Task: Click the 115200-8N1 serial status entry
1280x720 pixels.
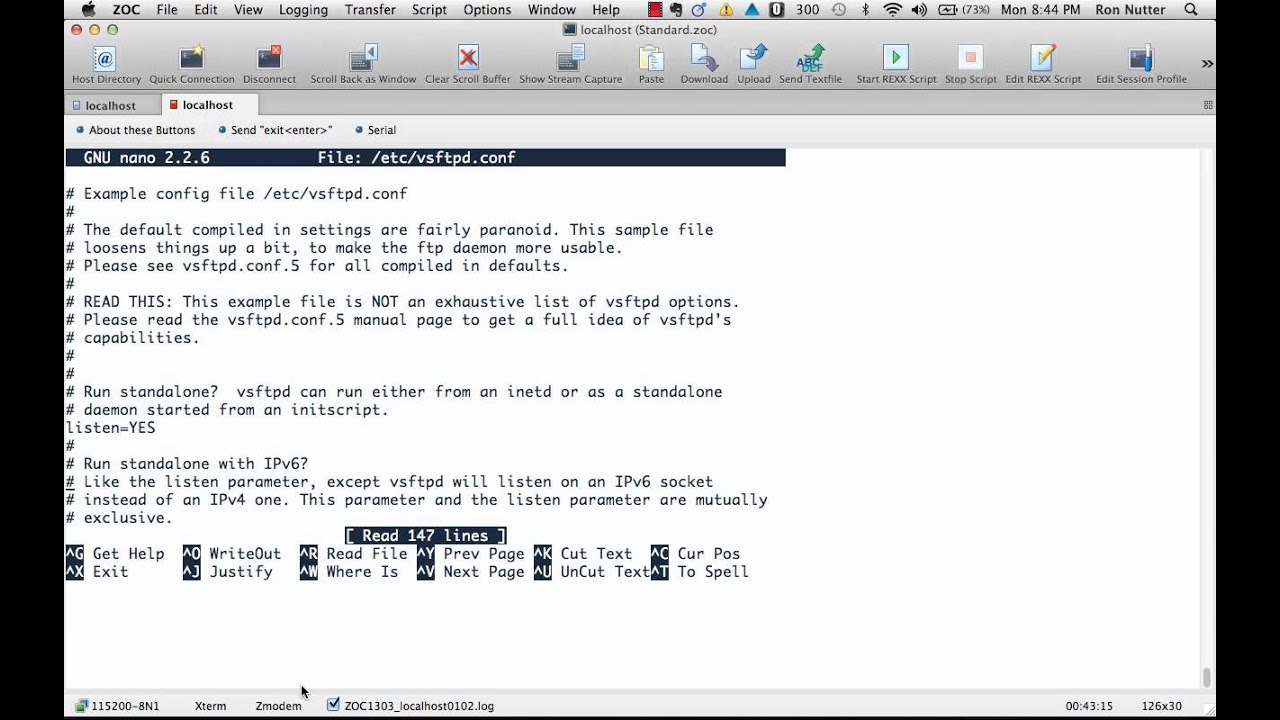Action: (118, 706)
